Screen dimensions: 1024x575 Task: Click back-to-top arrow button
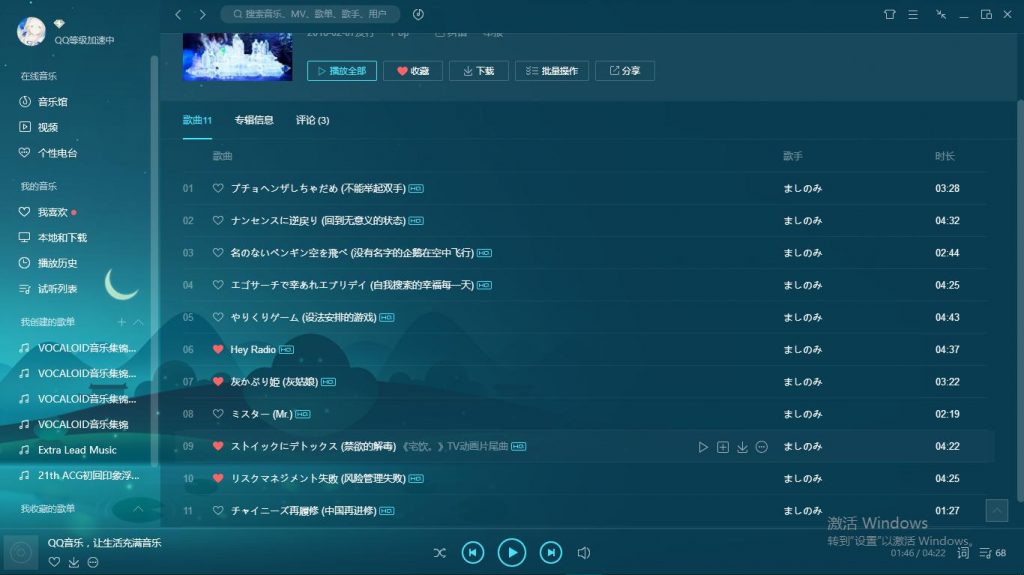tap(997, 510)
